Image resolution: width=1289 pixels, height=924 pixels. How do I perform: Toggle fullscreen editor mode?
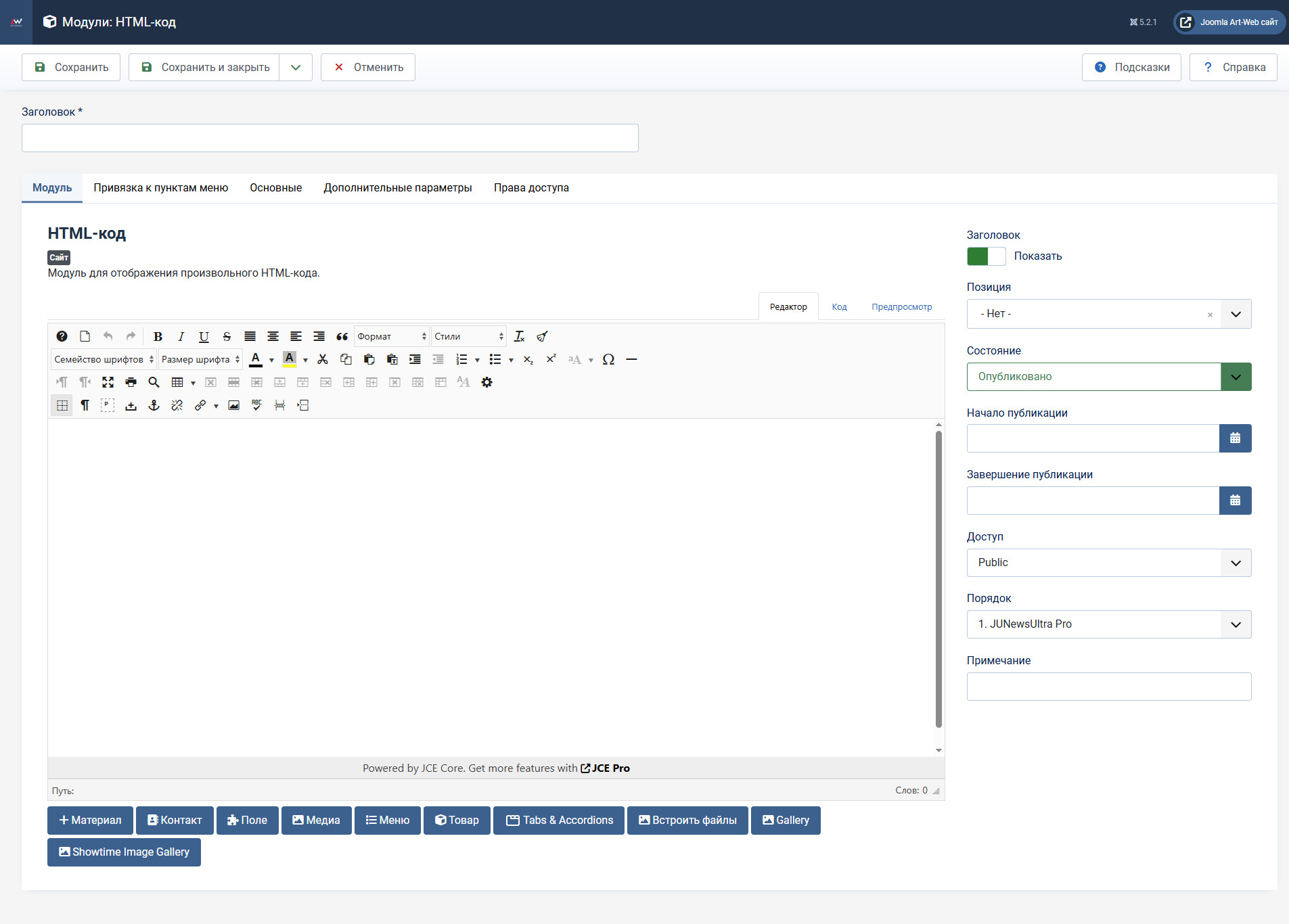pyautogui.click(x=108, y=382)
